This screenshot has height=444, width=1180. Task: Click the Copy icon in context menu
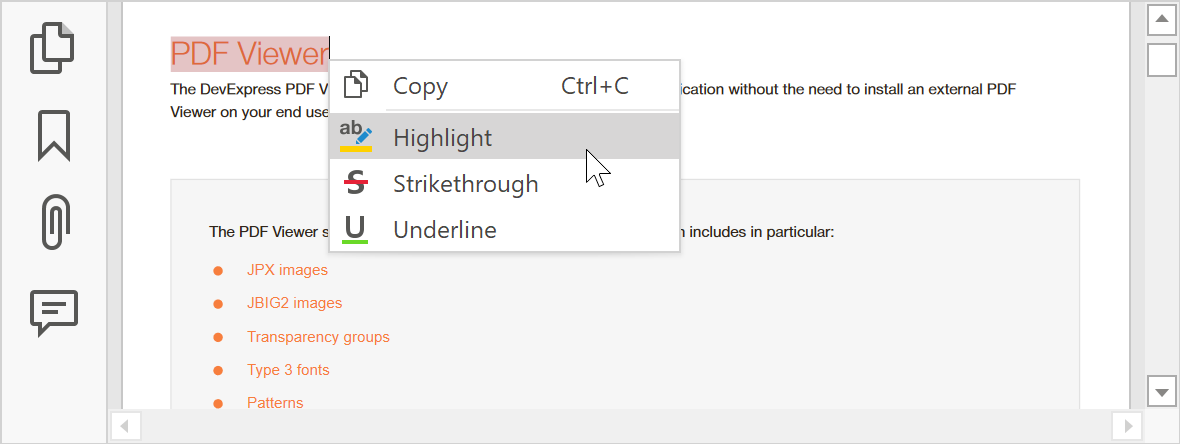(356, 86)
